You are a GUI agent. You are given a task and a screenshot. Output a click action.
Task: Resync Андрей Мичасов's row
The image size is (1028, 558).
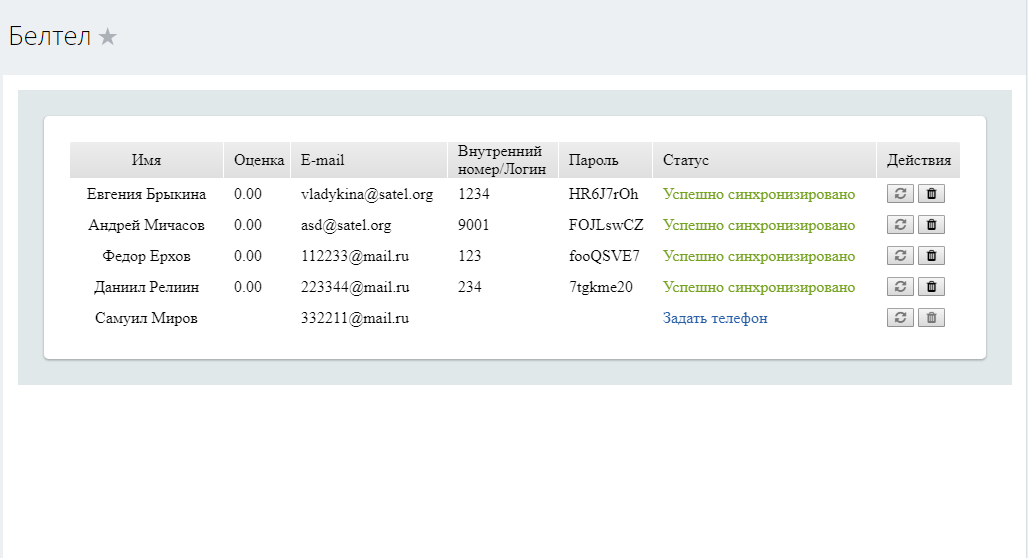coord(900,225)
